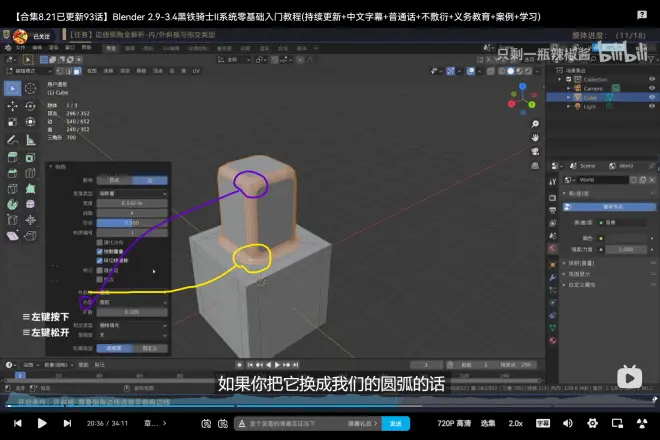Adjust the bevel shape 0.500 slider
Image resolution: width=660 pixels, height=440 pixels.
click(132, 223)
